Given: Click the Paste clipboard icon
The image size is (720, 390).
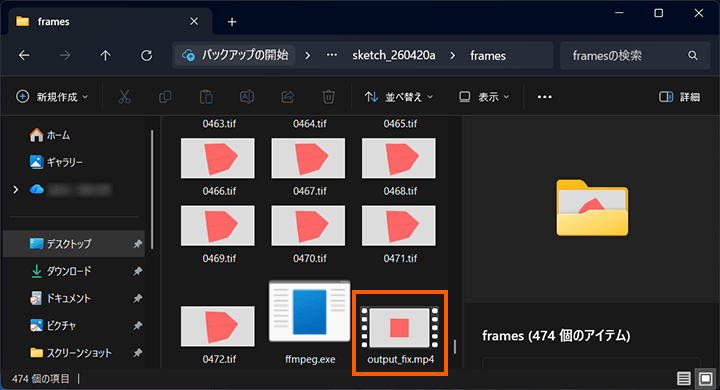Looking at the screenshot, I should pyautogui.click(x=206, y=96).
